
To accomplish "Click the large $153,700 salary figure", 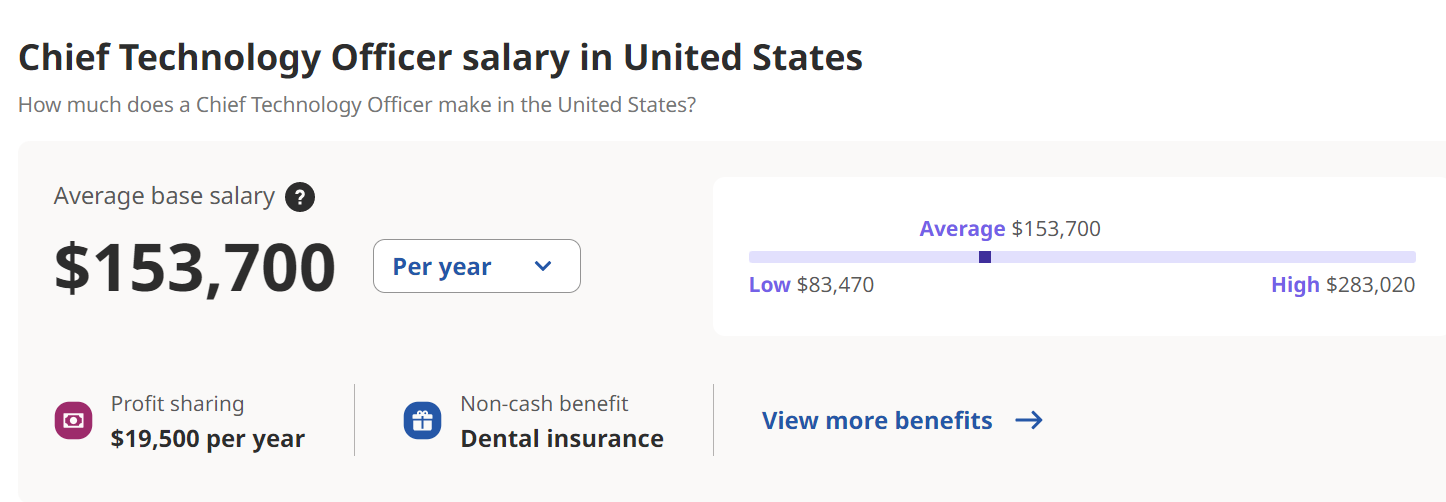I will point(195,267).
